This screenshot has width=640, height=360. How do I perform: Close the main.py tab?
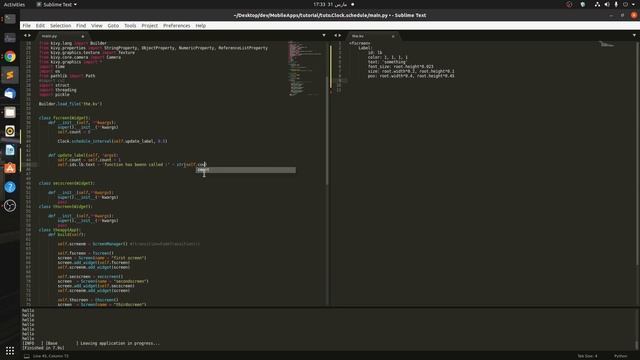tap(82, 36)
